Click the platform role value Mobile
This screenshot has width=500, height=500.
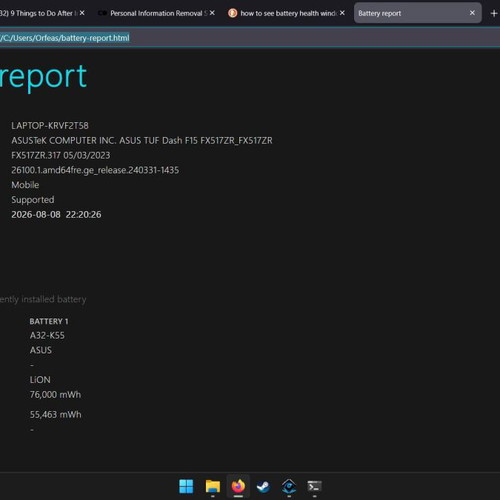[25, 185]
